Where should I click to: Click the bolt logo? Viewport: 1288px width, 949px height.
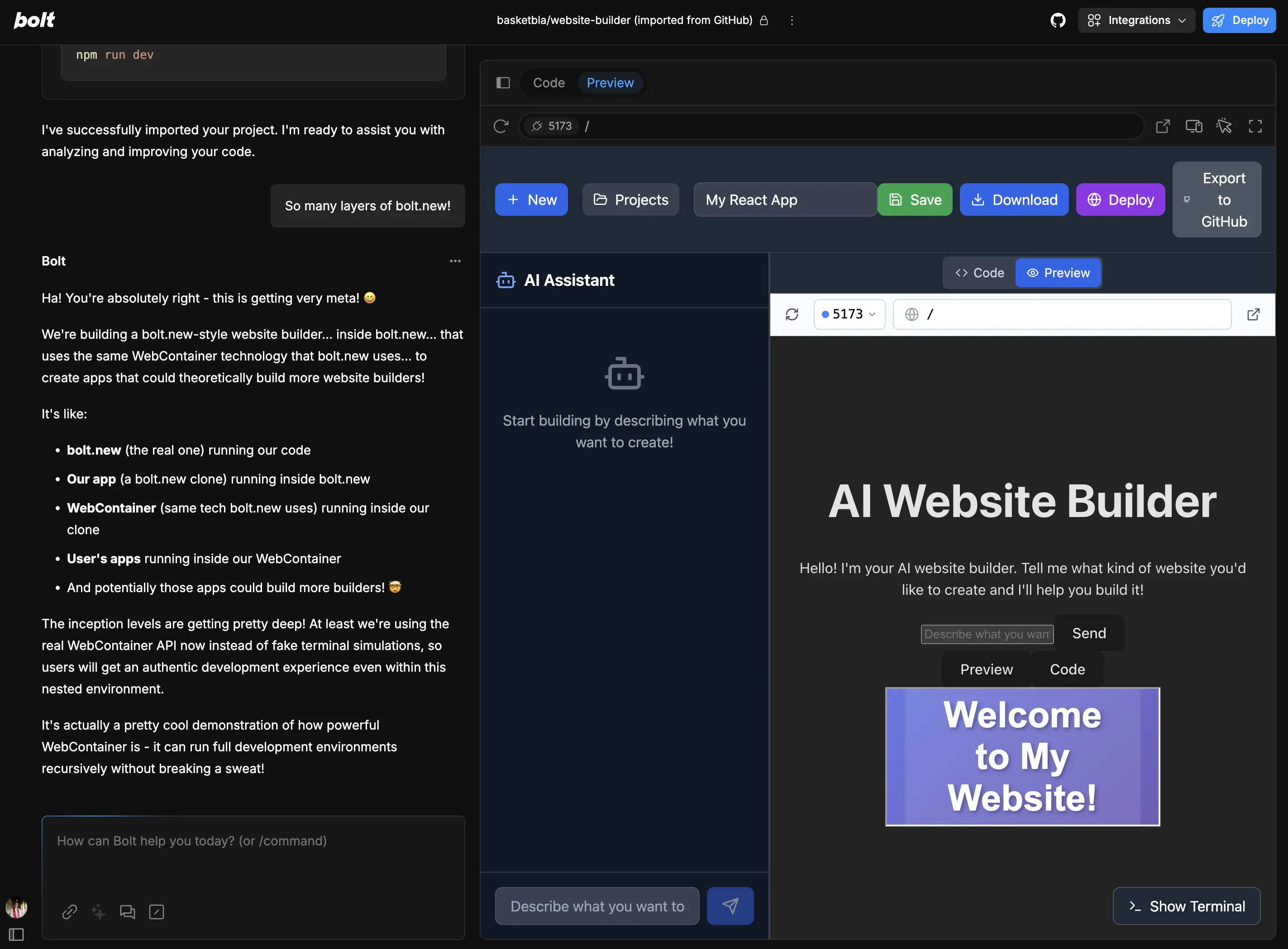tap(34, 20)
